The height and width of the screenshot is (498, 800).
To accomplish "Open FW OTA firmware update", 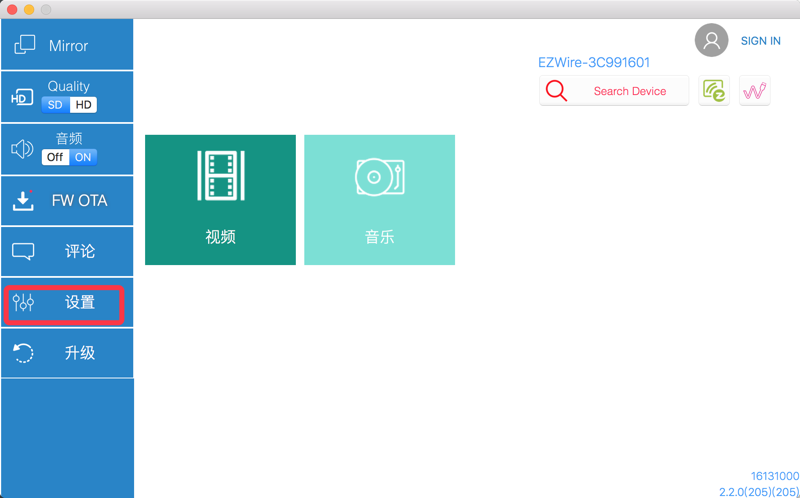I will pyautogui.click(x=67, y=201).
